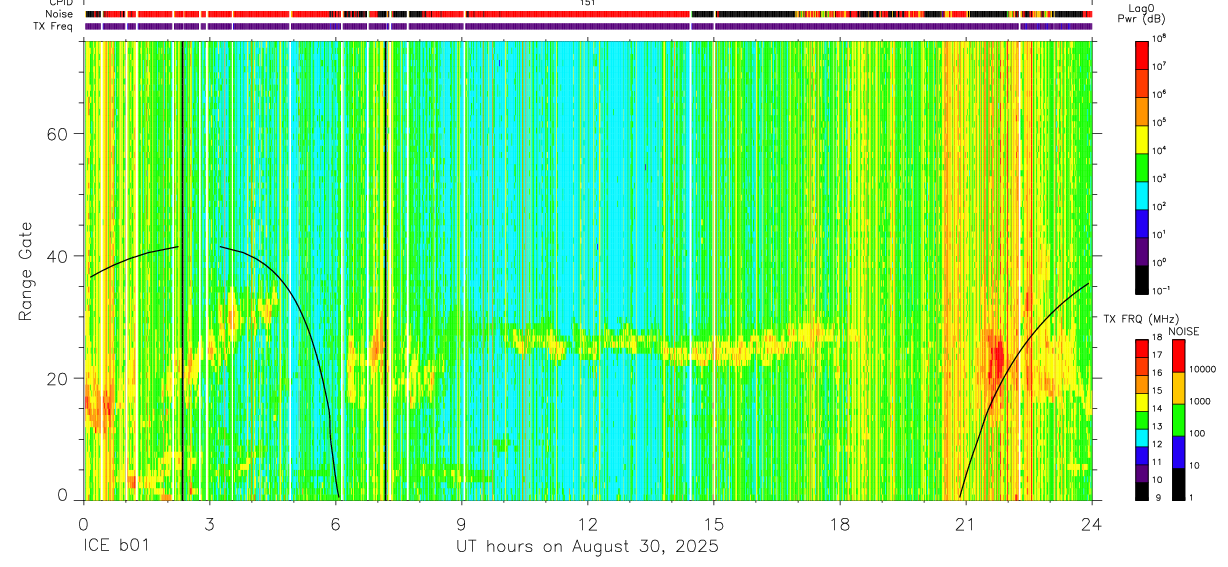Viewport: 1228px width, 567px height.
Task: Click the bottom '10^-1' label on Lag0 Pwr colorbar
Action: click(x=1161, y=290)
